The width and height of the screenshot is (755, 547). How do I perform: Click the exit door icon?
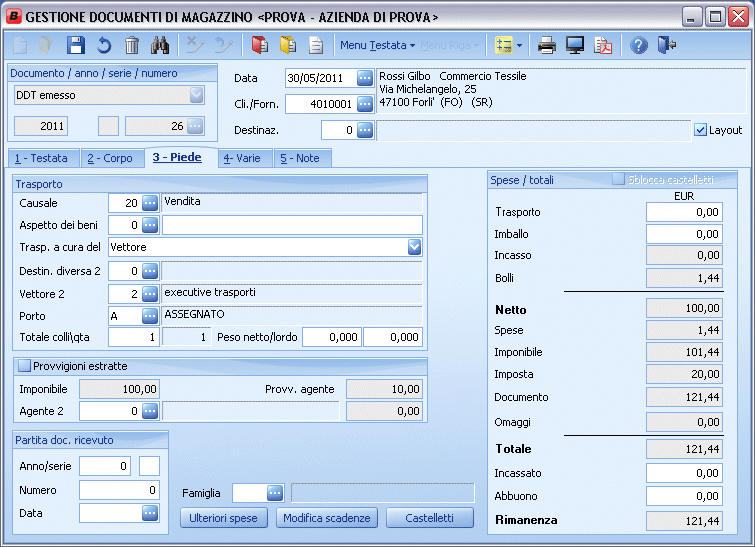[667, 45]
